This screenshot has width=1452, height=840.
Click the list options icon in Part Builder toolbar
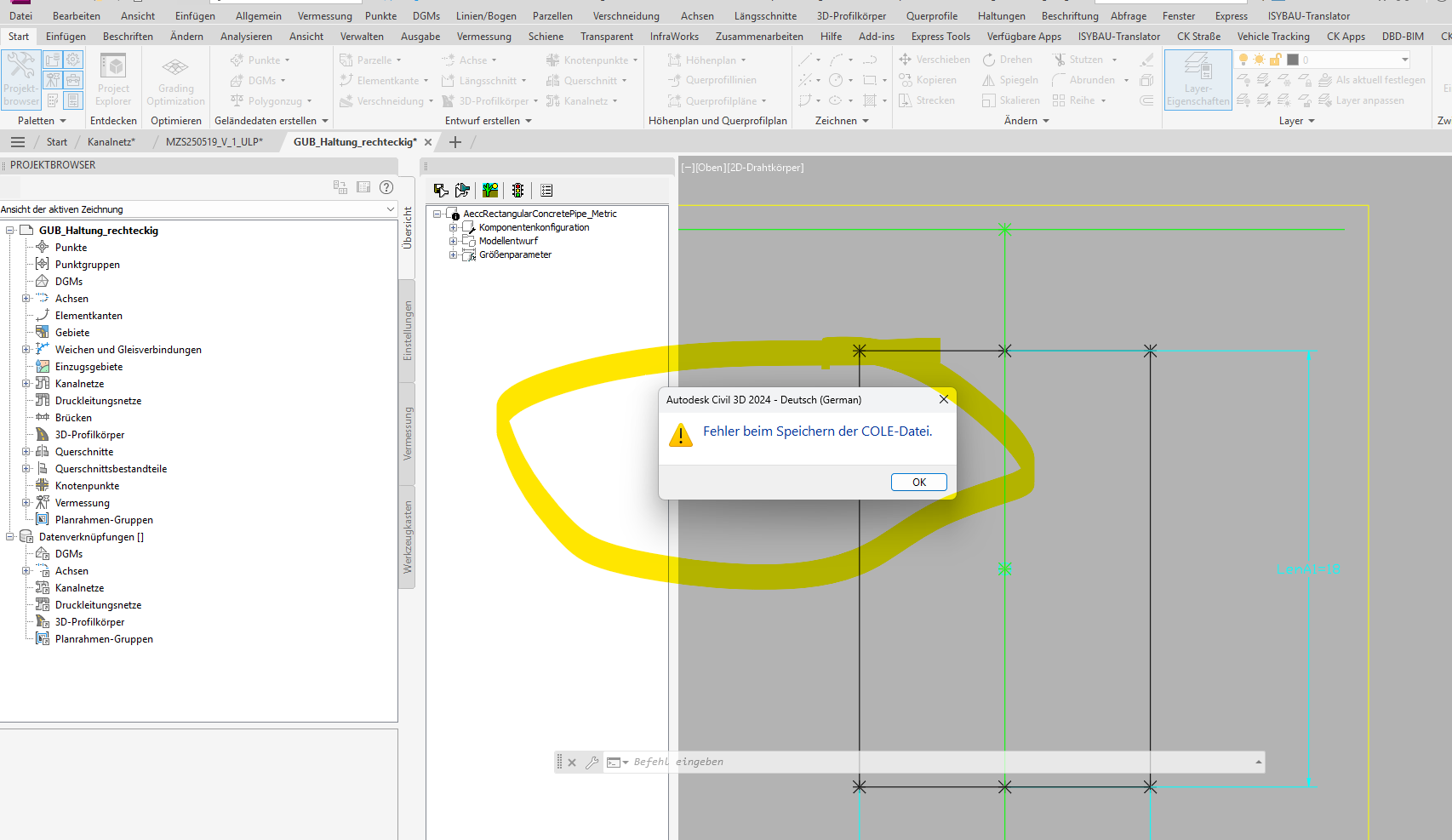tap(546, 191)
